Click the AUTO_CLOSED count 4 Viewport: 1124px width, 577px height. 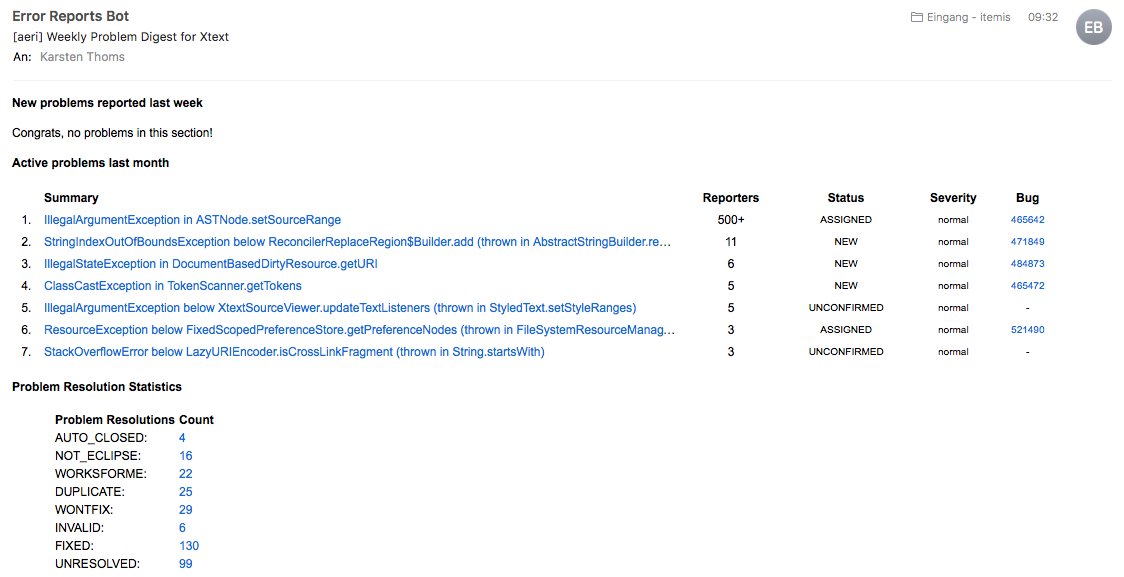coord(182,437)
